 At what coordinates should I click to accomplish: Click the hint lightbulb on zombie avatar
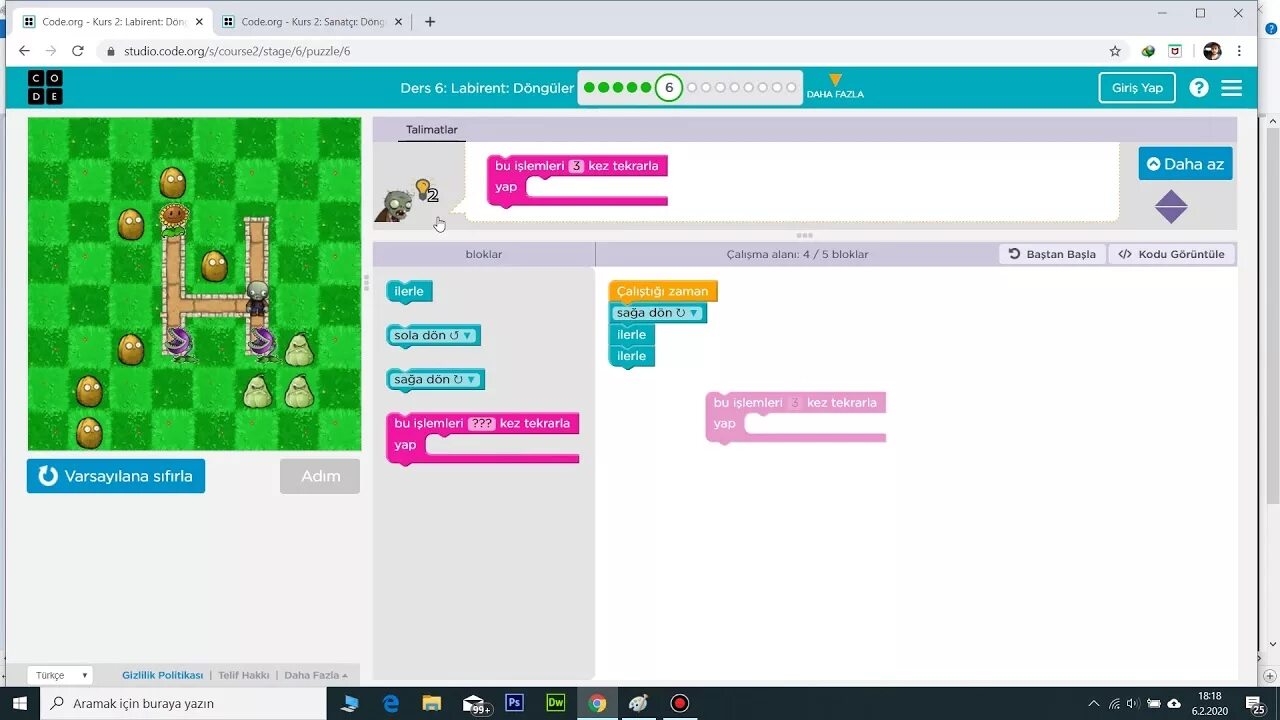[x=423, y=188]
